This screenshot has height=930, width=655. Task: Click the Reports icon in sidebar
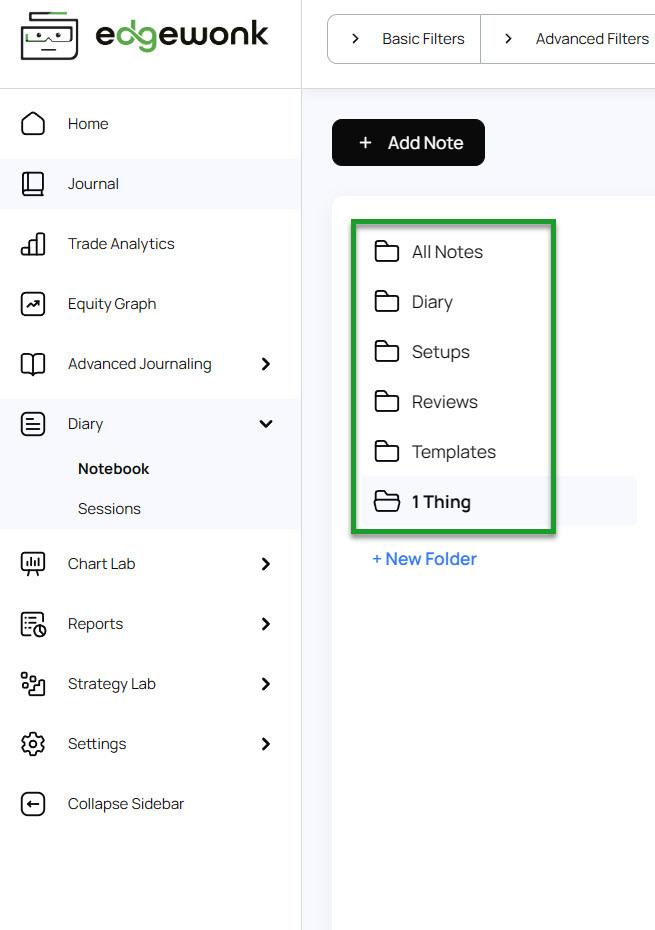coord(33,624)
